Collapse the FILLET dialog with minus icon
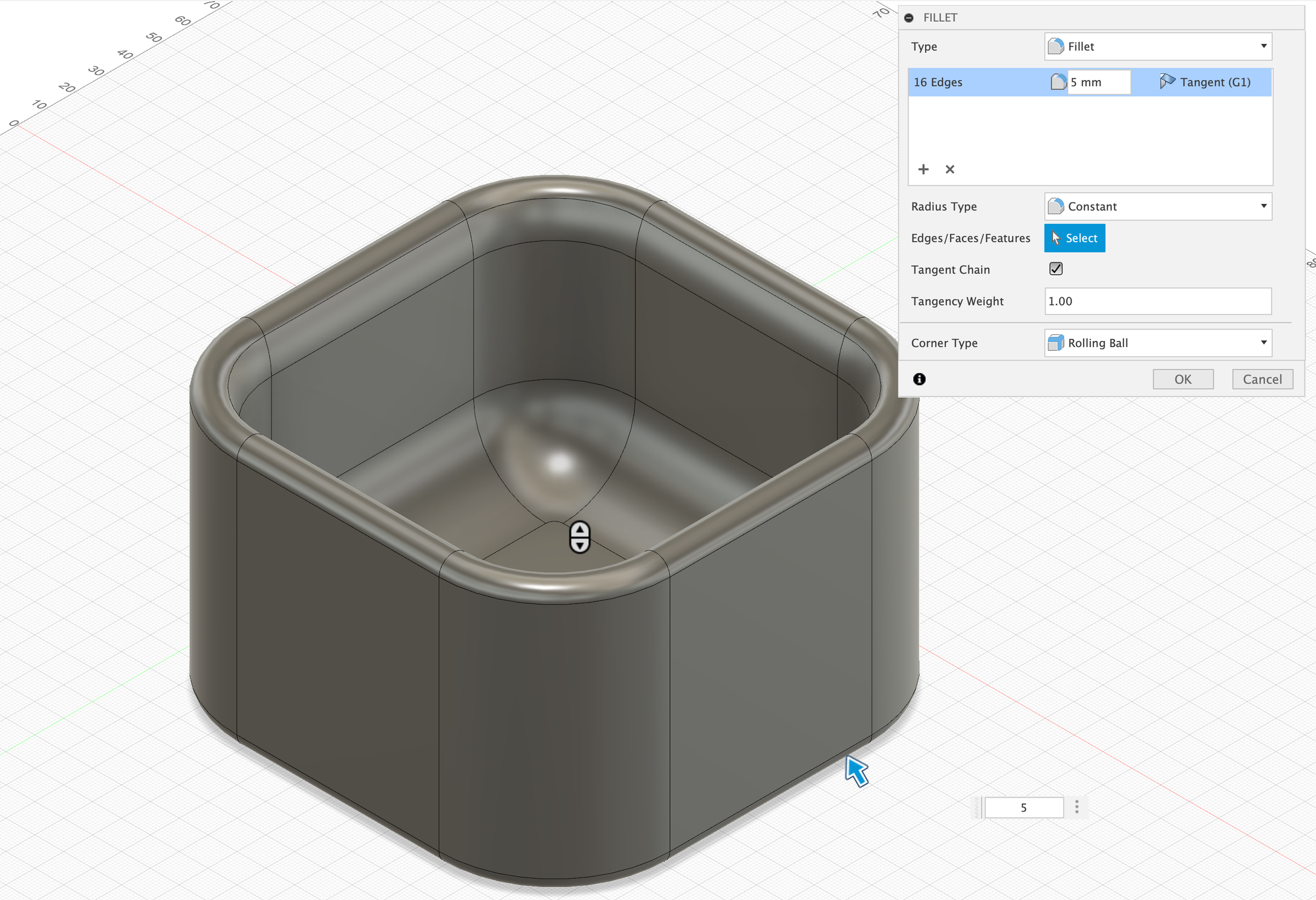This screenshot has width=1316, height=900. tap(909, 18)
